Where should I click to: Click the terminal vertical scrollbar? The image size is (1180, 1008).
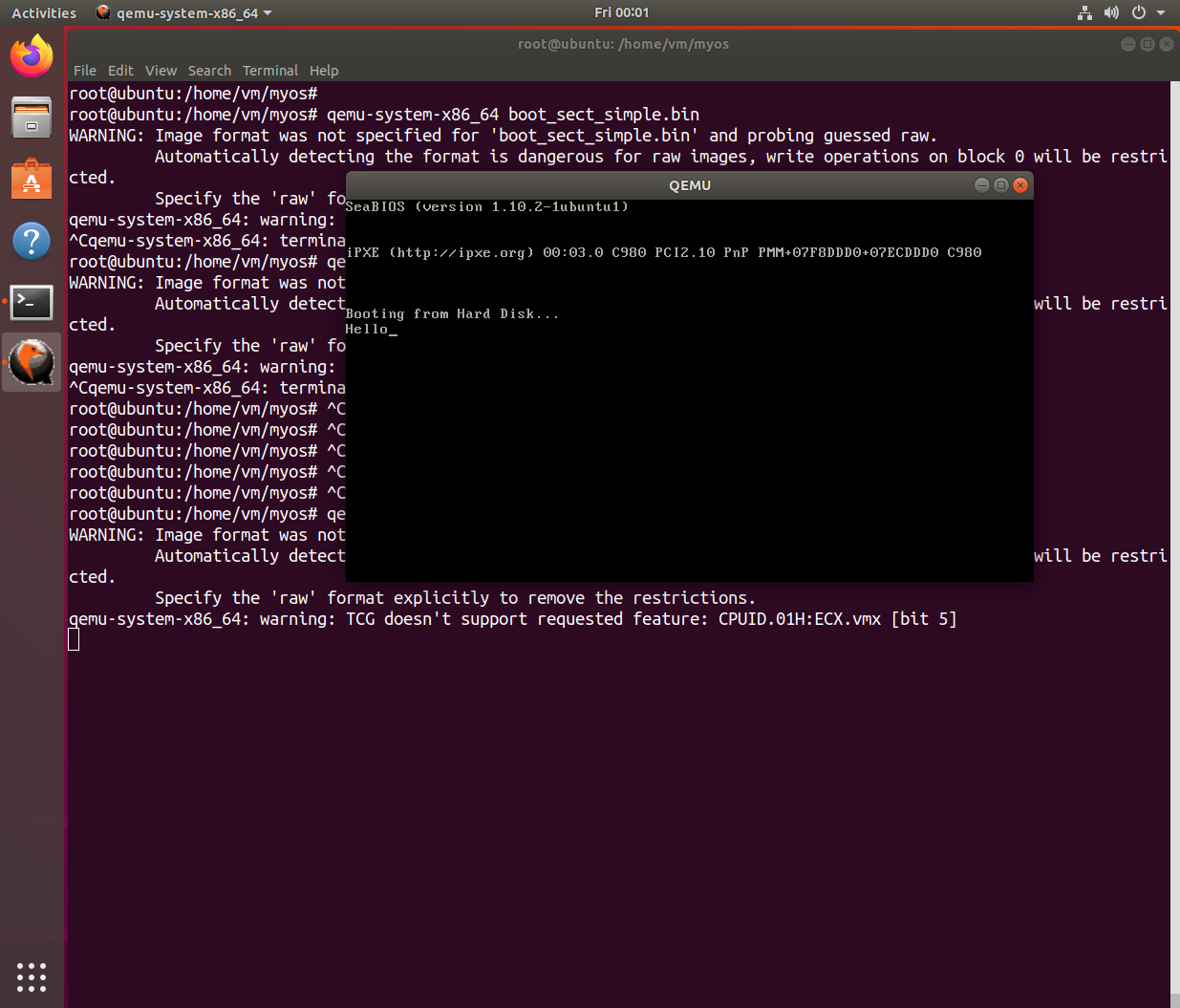[1175, 545]
